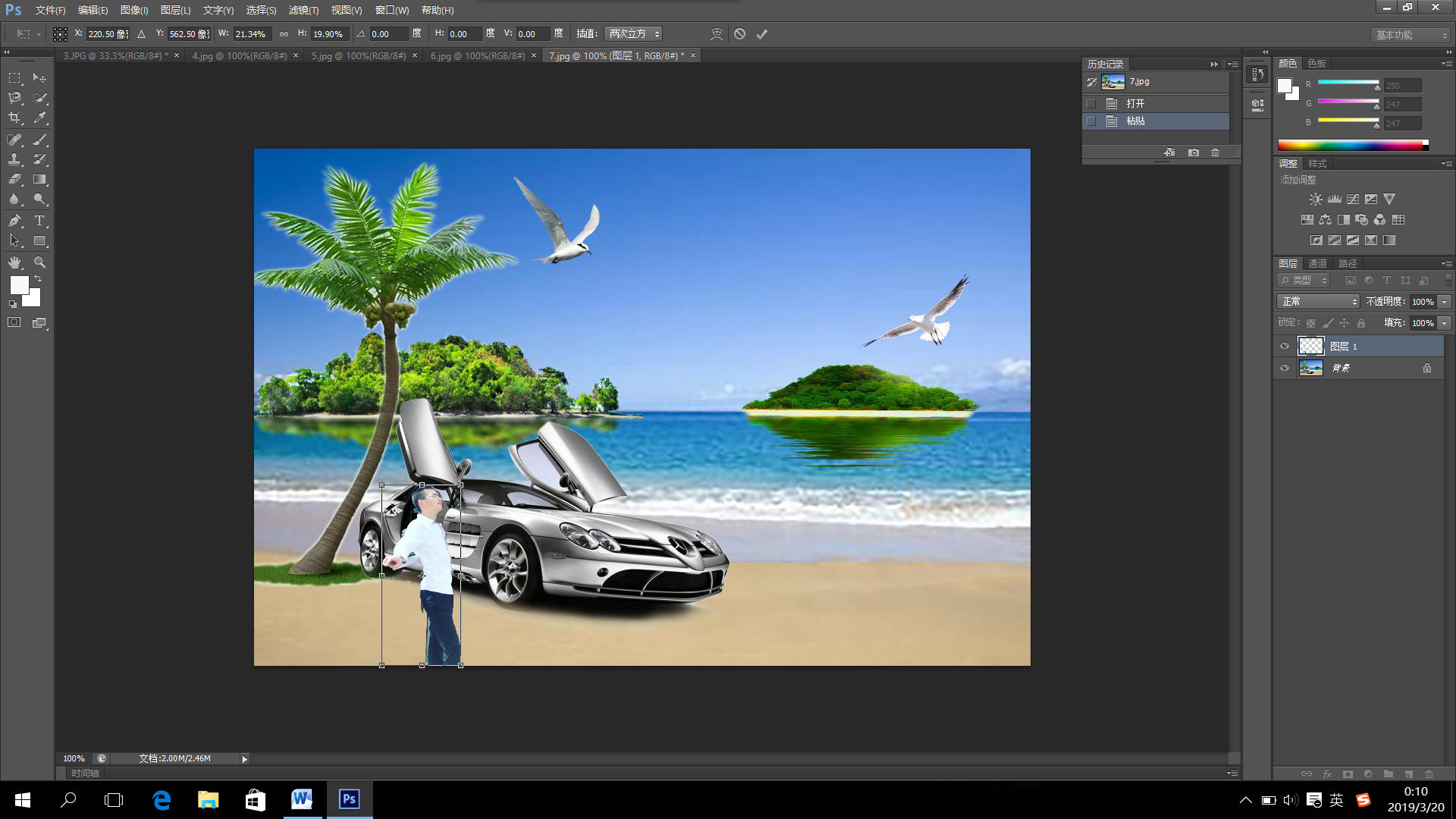Toggle link between width and height

[x=284, y=34]
